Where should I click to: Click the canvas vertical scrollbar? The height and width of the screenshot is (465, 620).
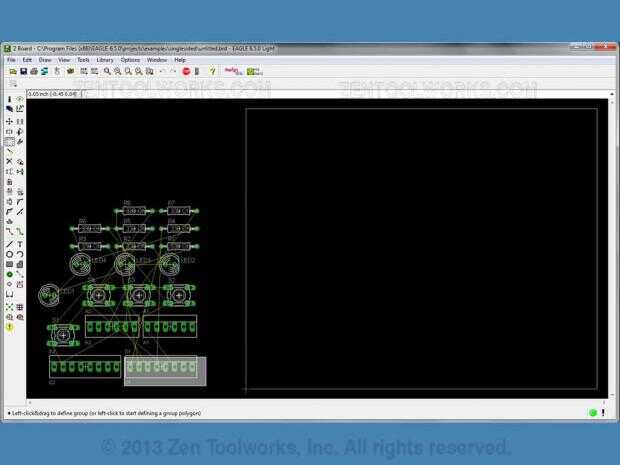tap(612, 245)
